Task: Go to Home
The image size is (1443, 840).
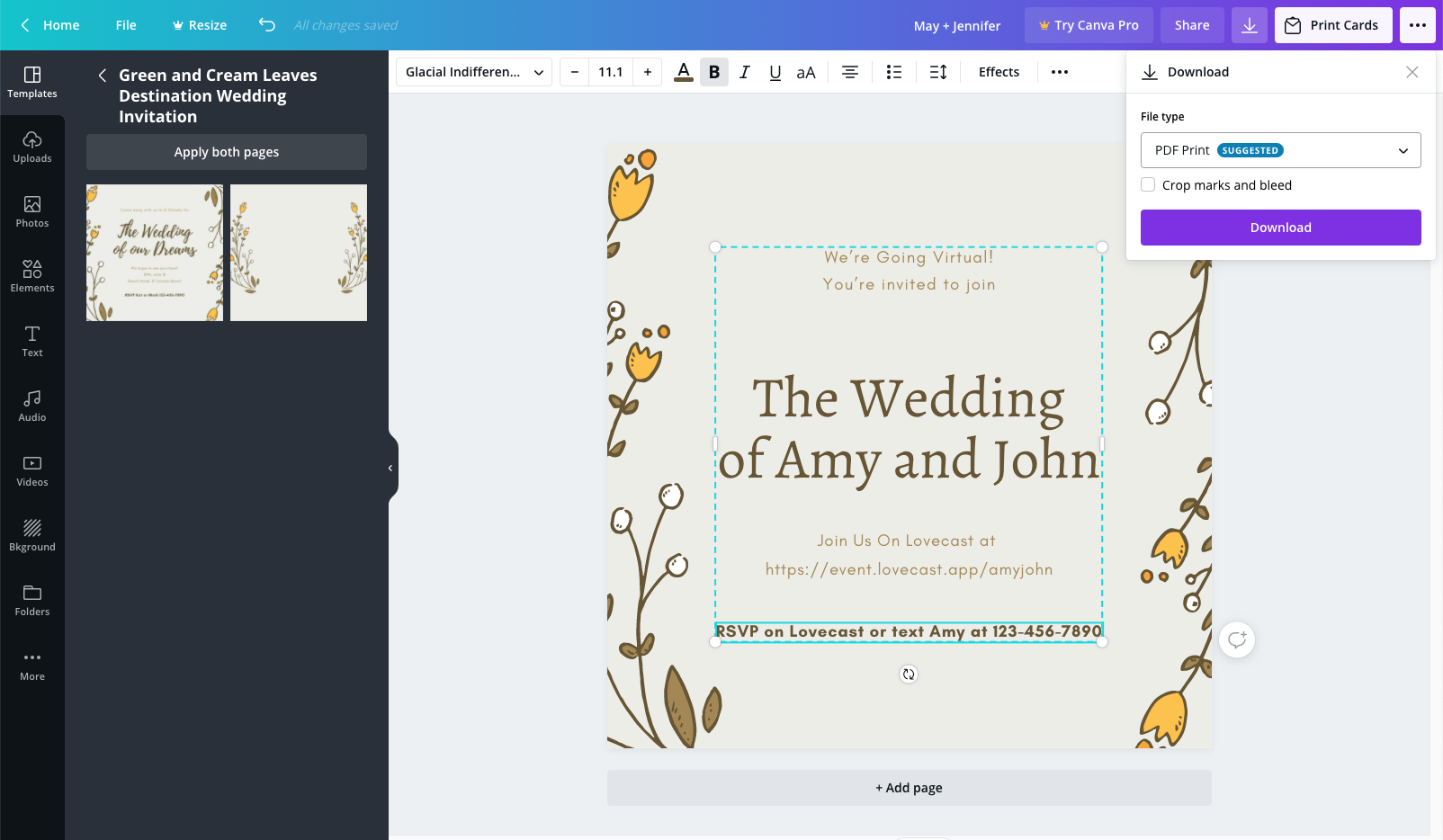Action: tap(50, 25)
